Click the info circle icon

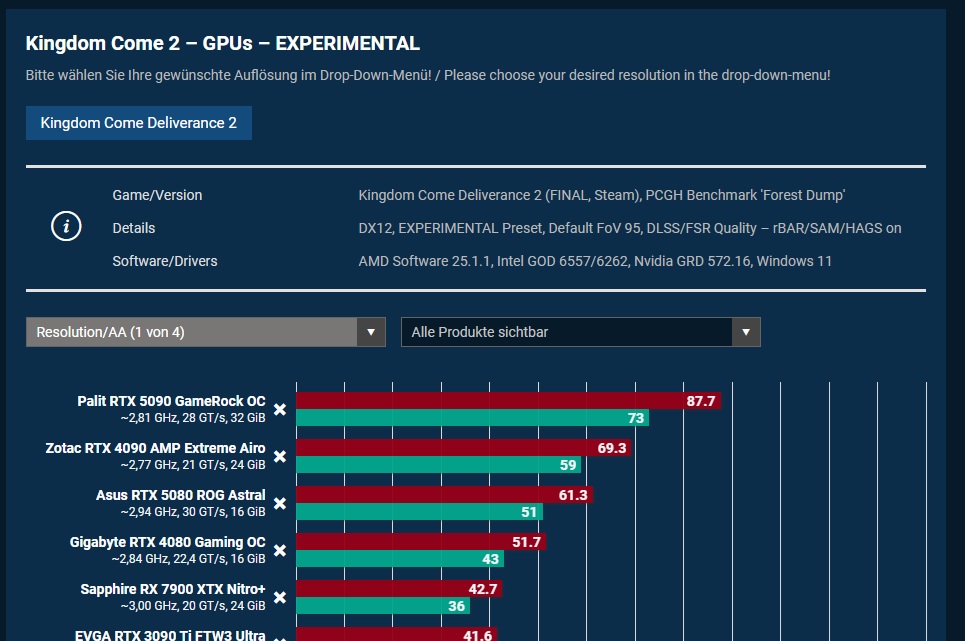click(66, 226)
